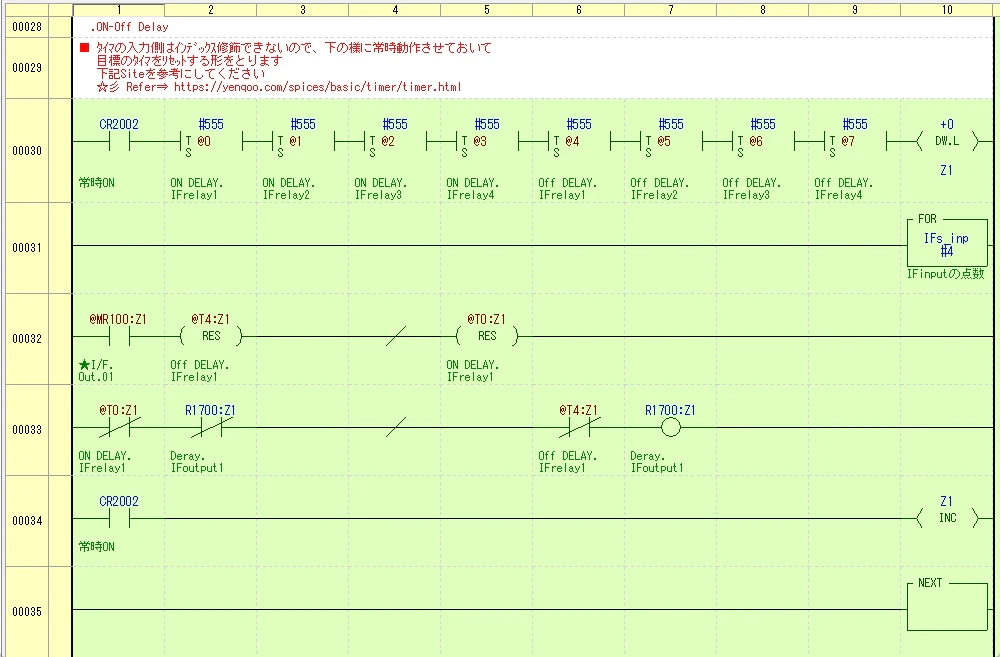
Task: Select R1700:Z1 normally-closed contact in rung 00033
Action: tap(210, 427)
